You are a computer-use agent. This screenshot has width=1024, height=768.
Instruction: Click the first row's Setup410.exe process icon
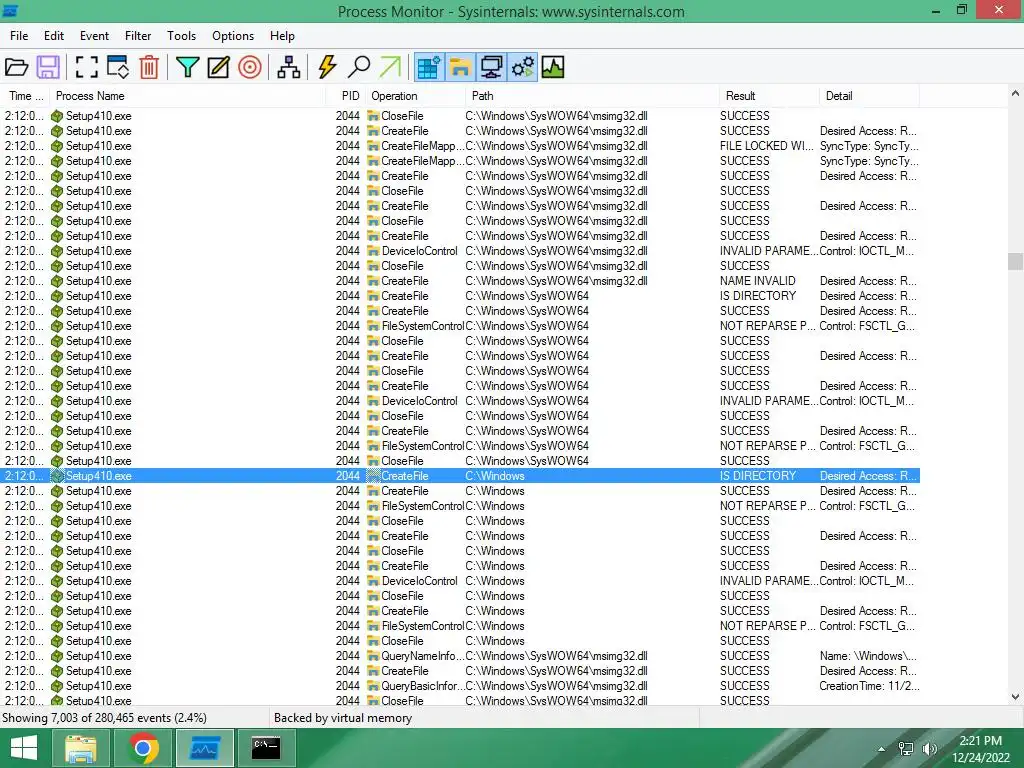57,116
